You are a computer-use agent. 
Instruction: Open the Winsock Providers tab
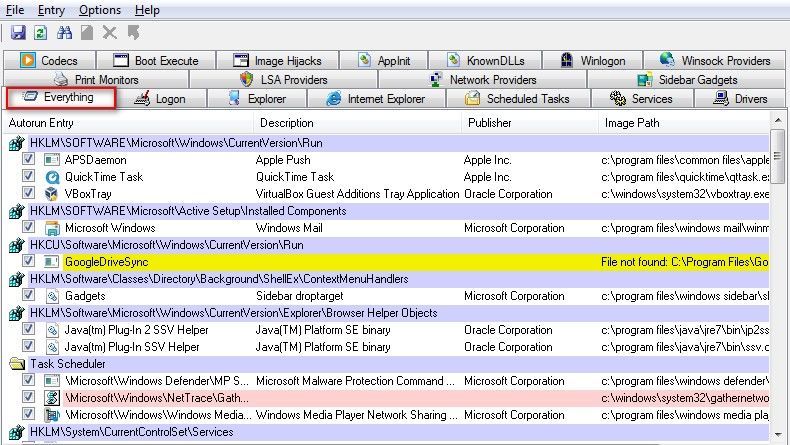[x=715, y=60]
